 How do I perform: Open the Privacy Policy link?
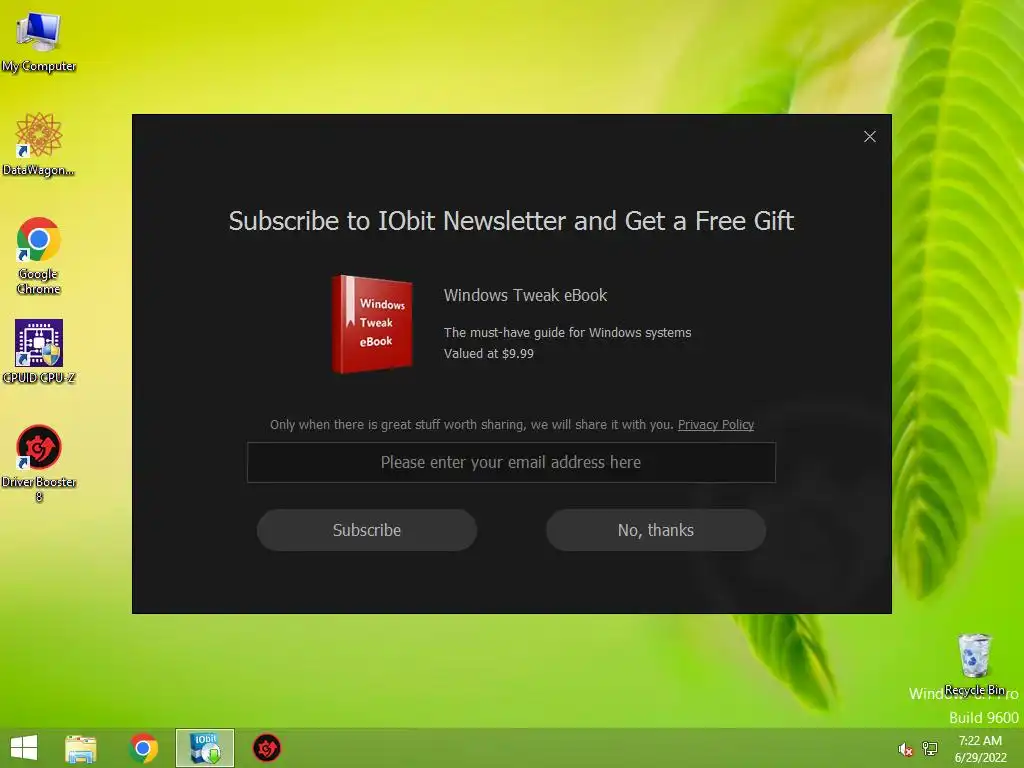coord(716,424)
